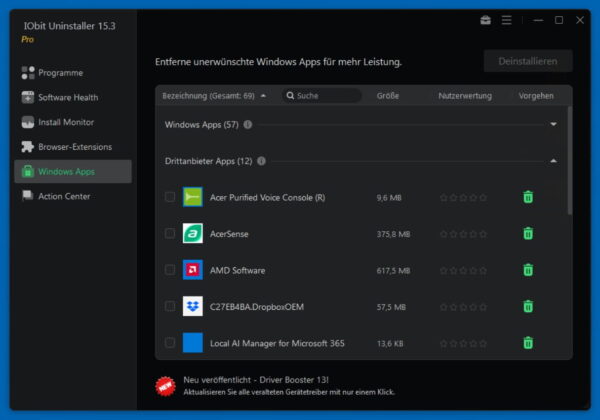Select the Windows Apps section

point(73,171)
